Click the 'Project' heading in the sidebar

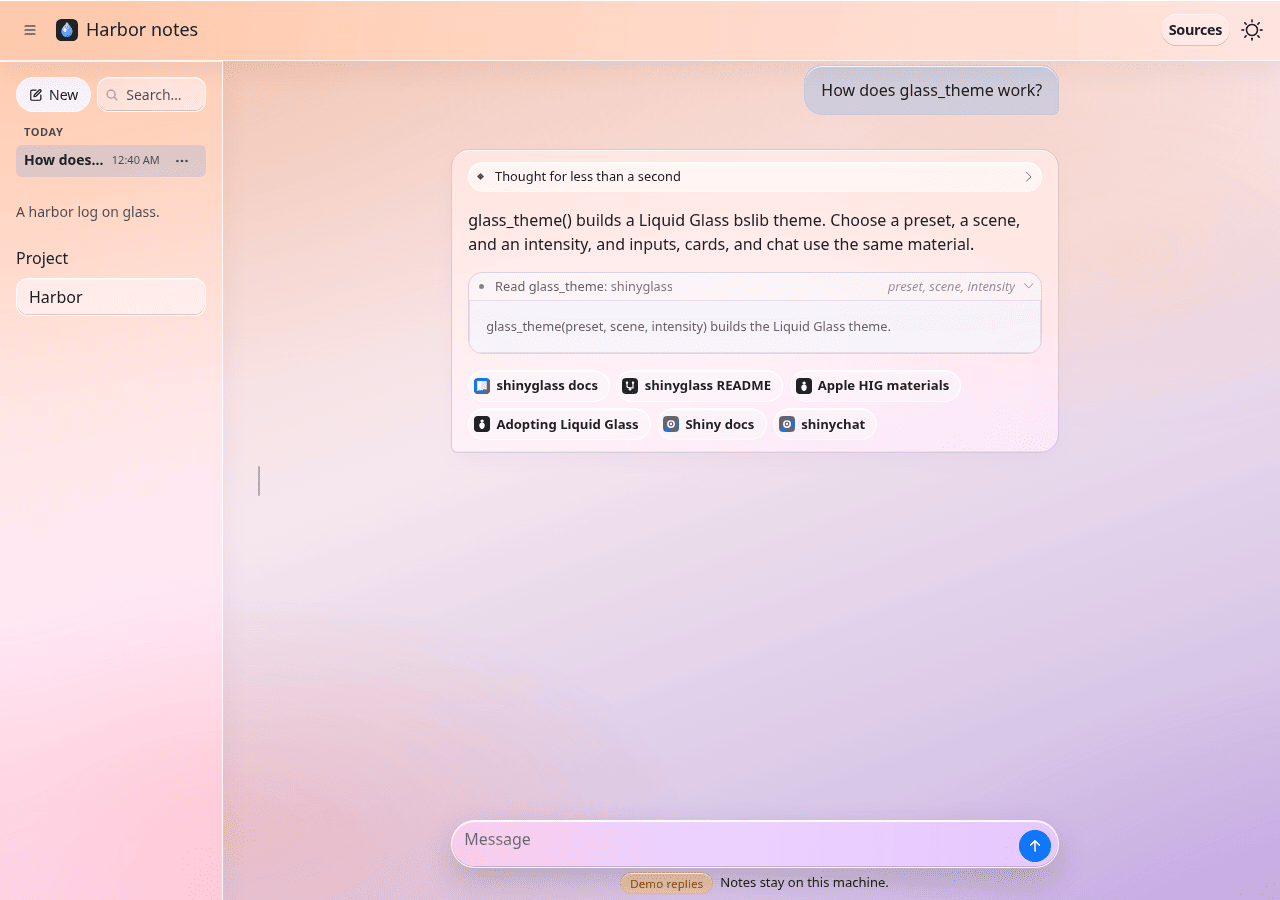tap(42, 258)
